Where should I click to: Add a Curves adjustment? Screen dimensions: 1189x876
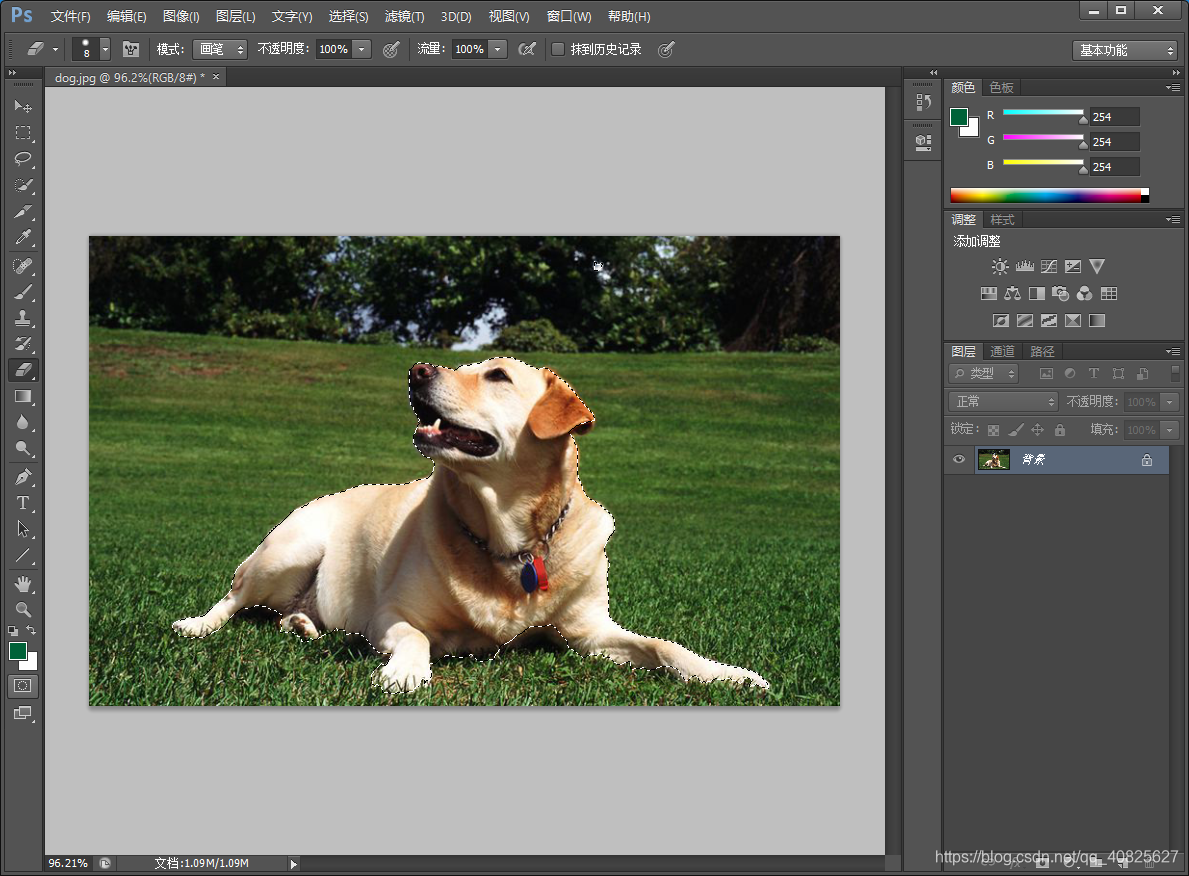(x=1049, y=266)
